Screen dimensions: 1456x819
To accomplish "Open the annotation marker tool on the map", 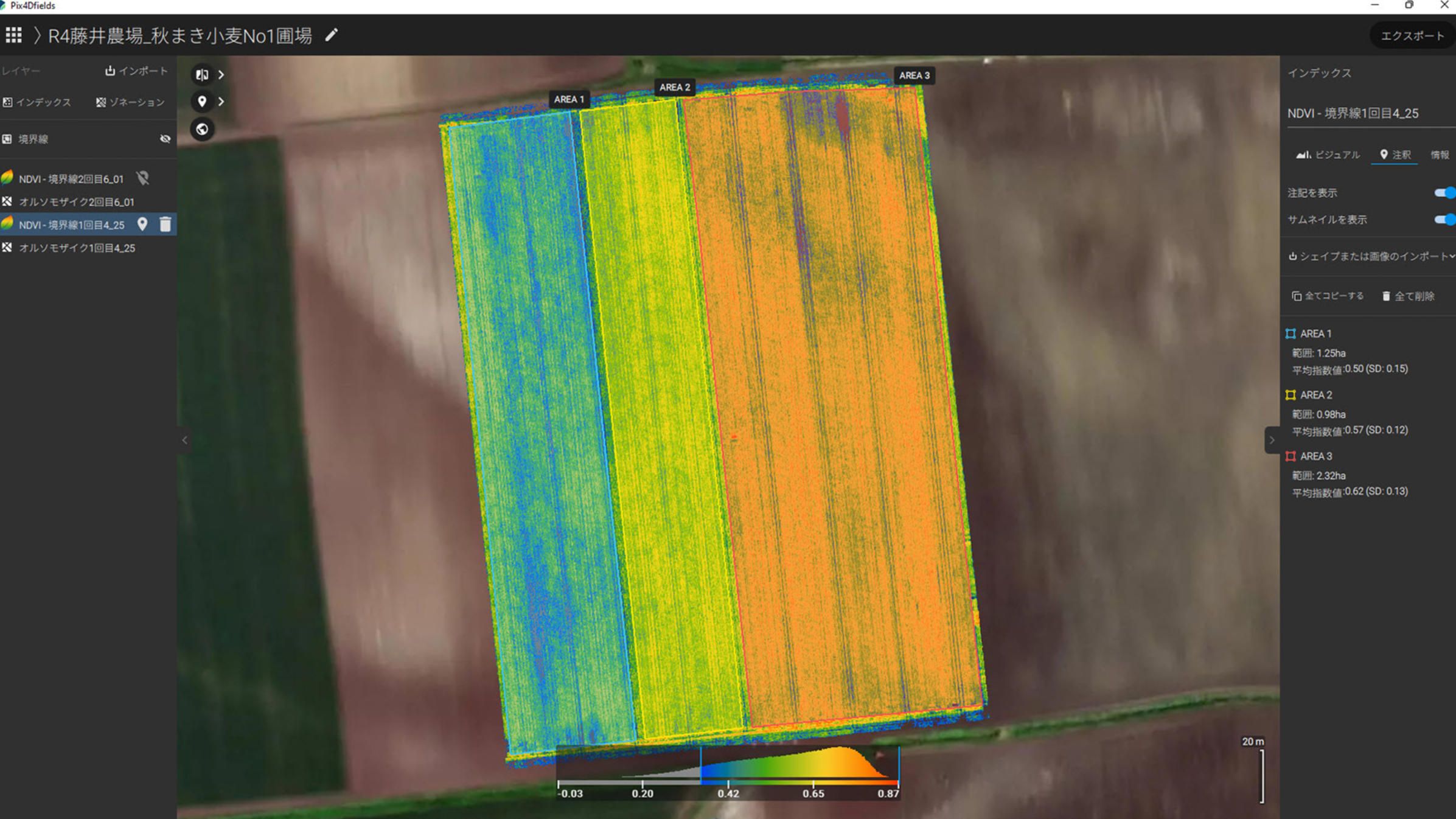I will pyautogui.click(x=203, y=102).
